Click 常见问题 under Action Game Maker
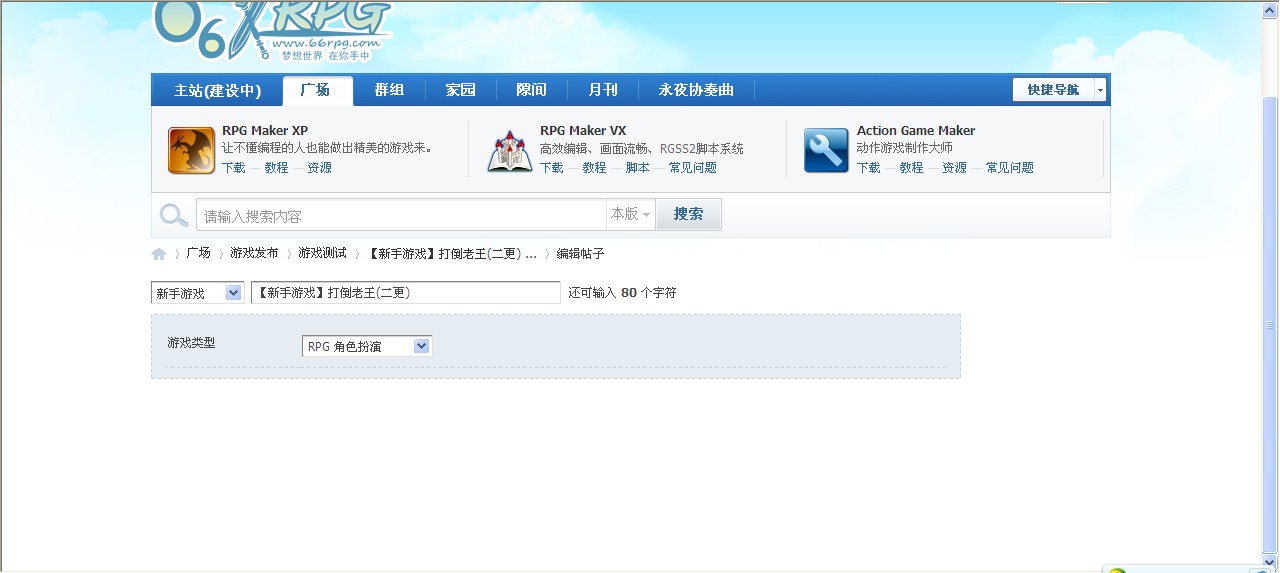The image size is (1280, 573). tap(1009, 168)
